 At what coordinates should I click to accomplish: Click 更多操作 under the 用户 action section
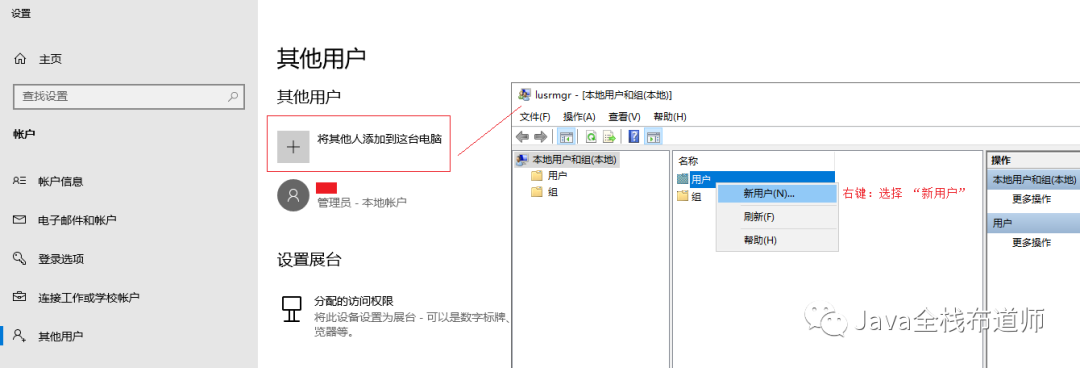click(x=1031, y=242)
